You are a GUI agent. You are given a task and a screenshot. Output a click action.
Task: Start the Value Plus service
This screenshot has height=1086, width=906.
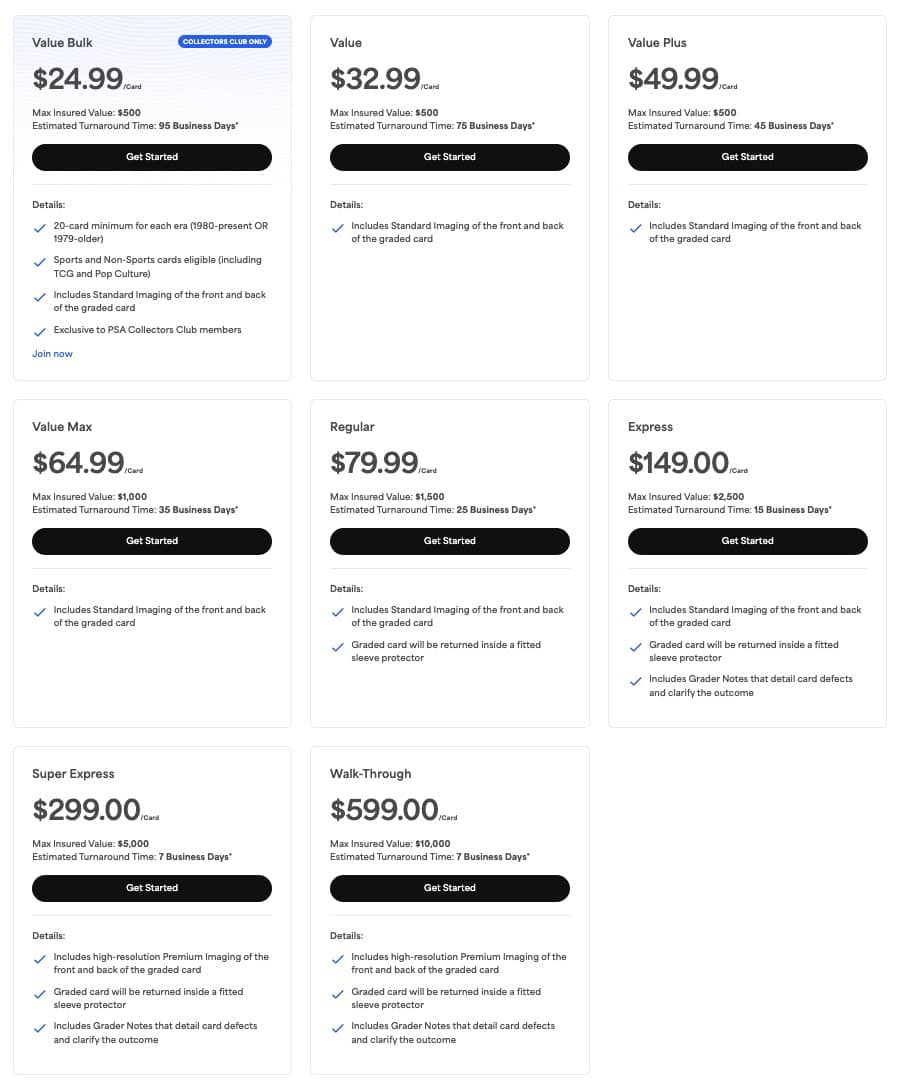[748, 157]
